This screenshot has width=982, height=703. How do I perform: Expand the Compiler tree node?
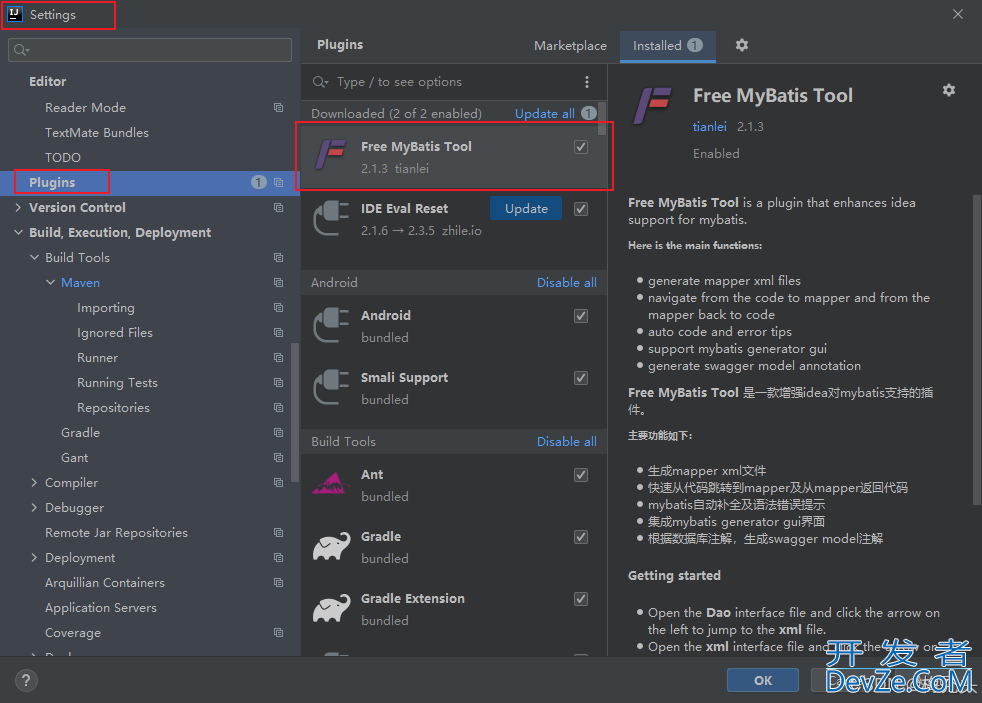[x=34, y=483]
